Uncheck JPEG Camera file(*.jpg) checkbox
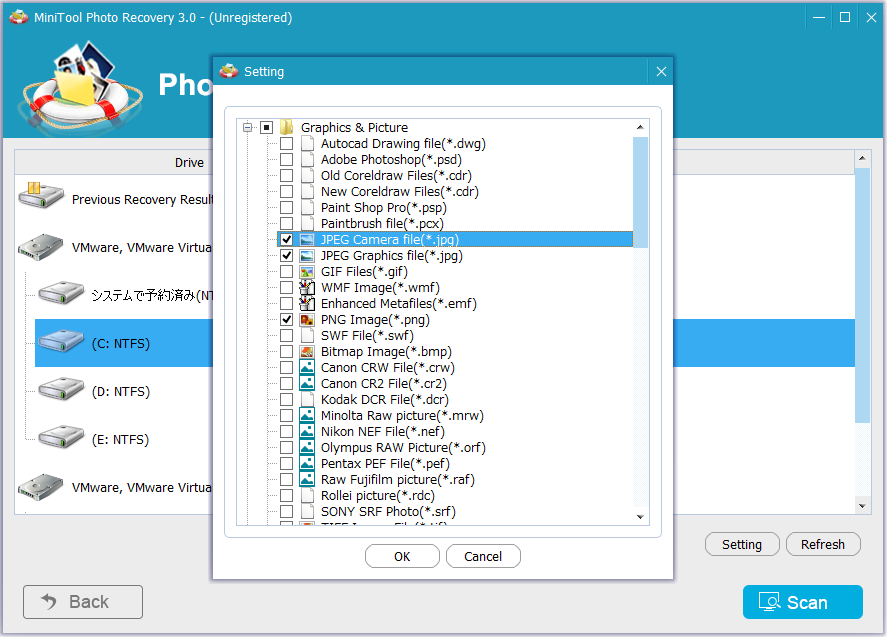887x637 pixels. [287, 239]
